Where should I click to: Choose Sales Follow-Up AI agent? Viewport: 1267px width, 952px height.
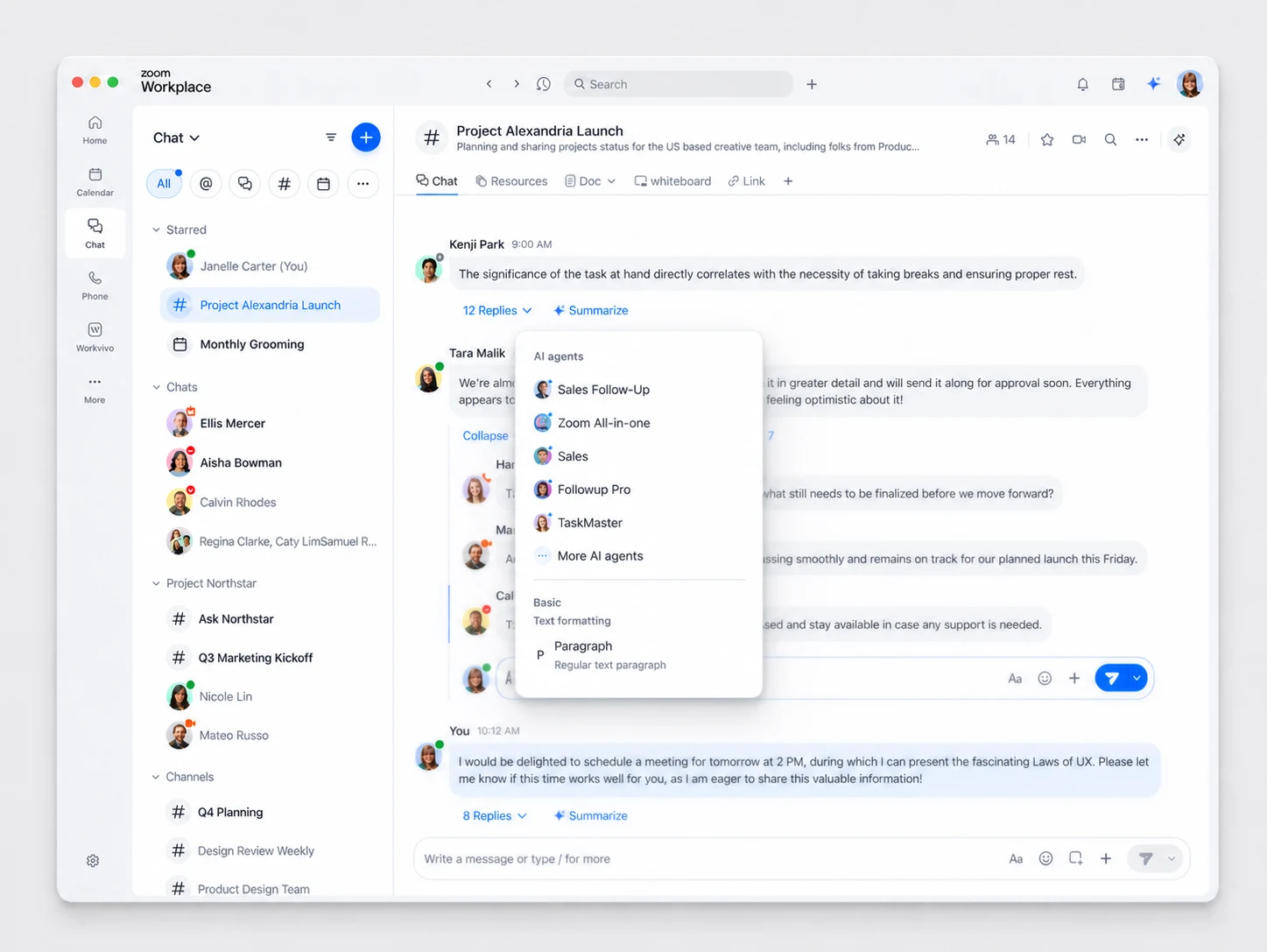pos(638,390)
